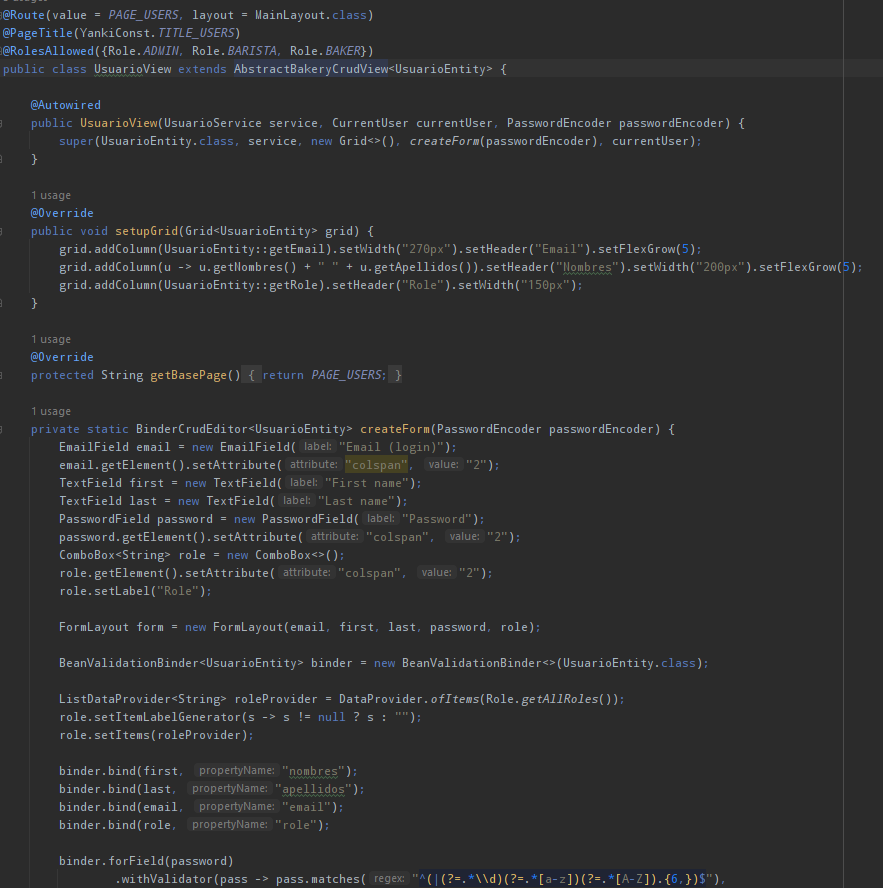Click the AbstractBakeryCrudView superclass name
The height and width of the screenshot is (888, 883).
308,69
